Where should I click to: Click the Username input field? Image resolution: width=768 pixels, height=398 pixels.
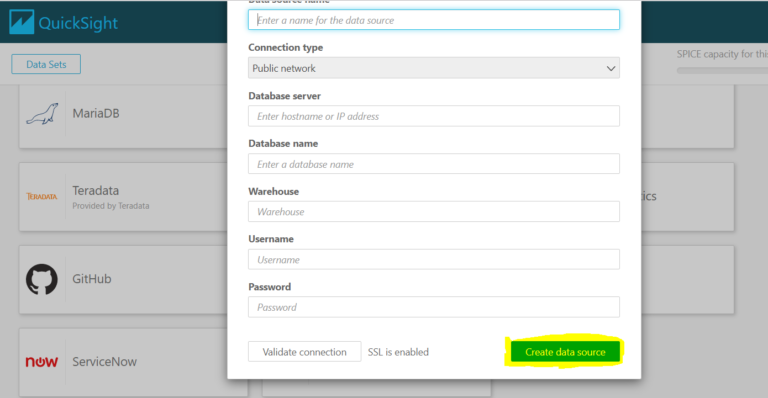[x=433, y=259]
